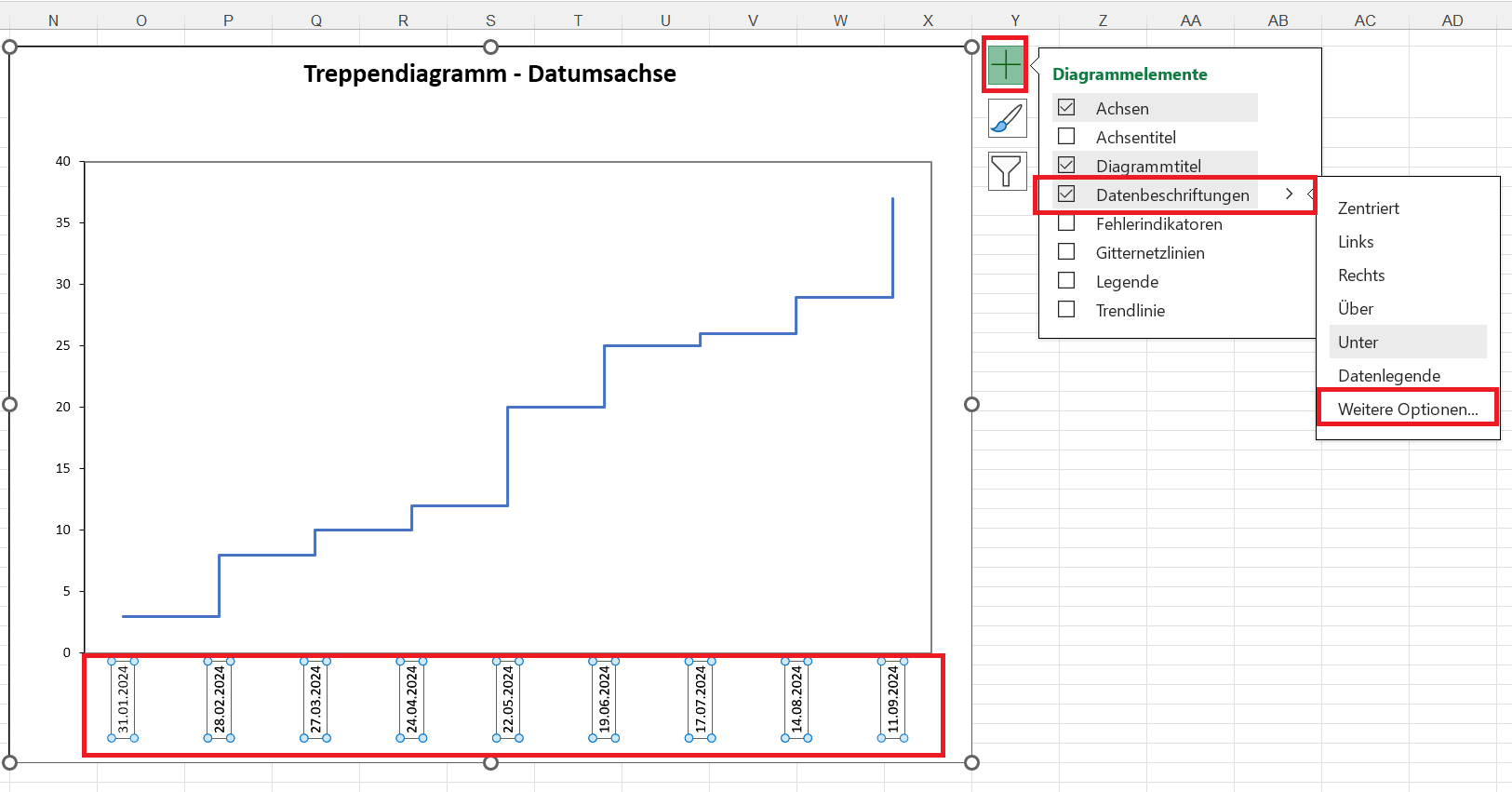Enable the Achsentitel checkbox
The image size is (1512, 792).
click(x=1066, y=137)
